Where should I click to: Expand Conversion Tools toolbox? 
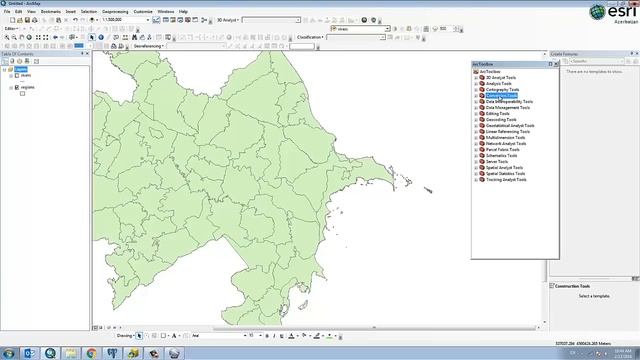pos(476,96)
